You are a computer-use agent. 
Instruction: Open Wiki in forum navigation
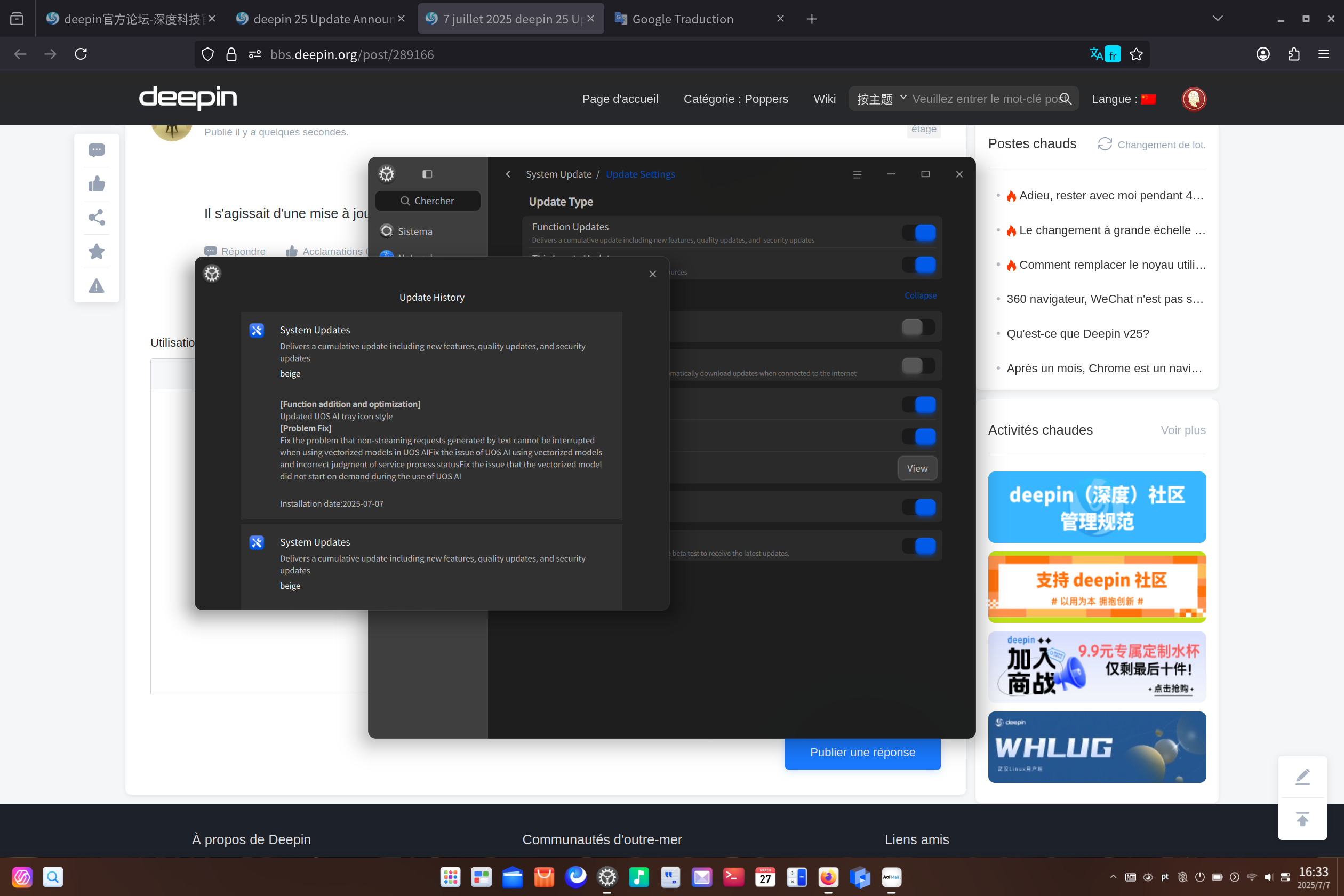click(x=824, y=99)
